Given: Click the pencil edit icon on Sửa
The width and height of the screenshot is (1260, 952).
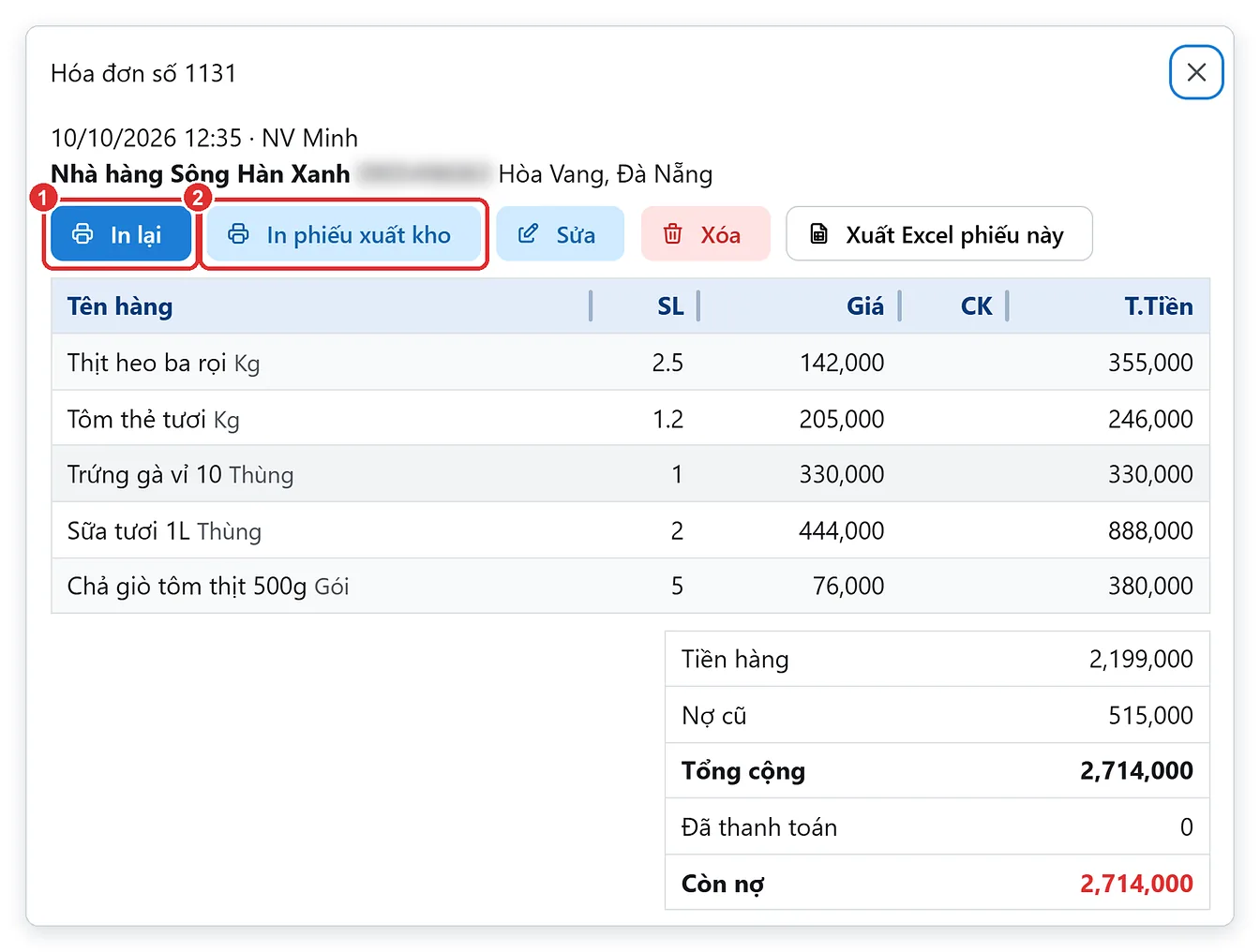Looking at the screenshot, I should [x=529, y=234].
